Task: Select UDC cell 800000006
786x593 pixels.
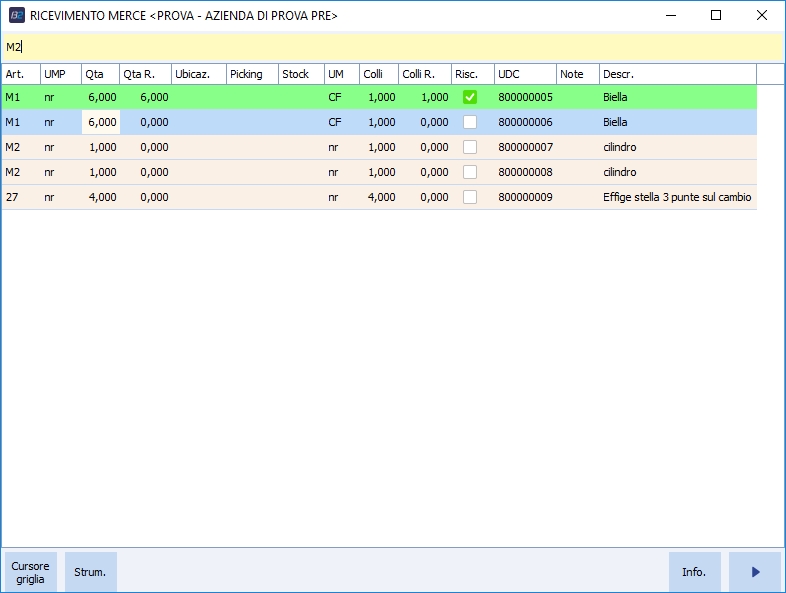Action: (x=525, y=122)
